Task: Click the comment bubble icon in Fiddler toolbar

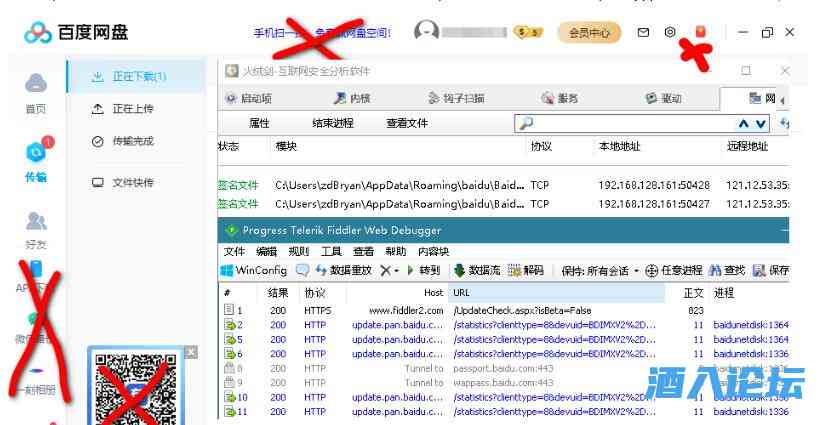Action: [302, 270]
